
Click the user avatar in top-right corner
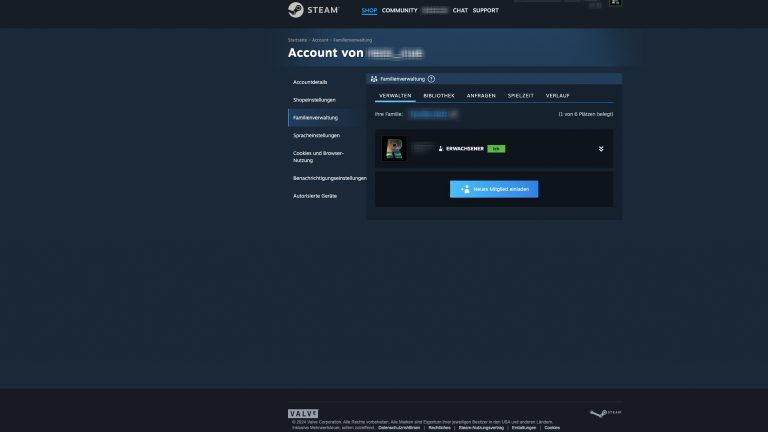point(615,3)
